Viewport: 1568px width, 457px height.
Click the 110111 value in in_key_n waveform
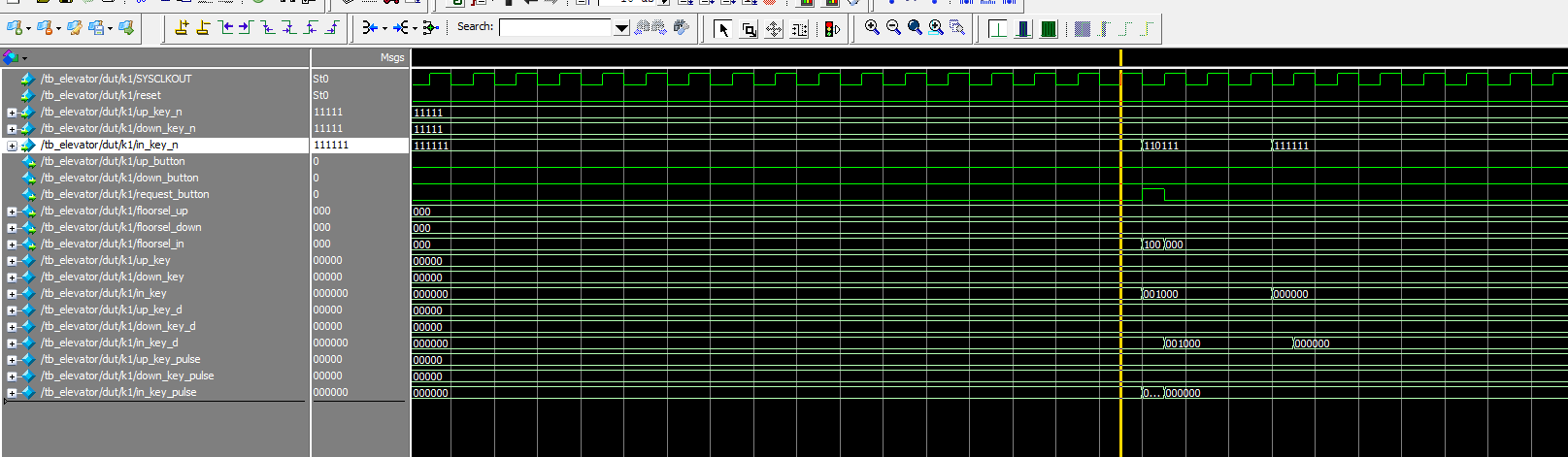tap(1161, 146)
